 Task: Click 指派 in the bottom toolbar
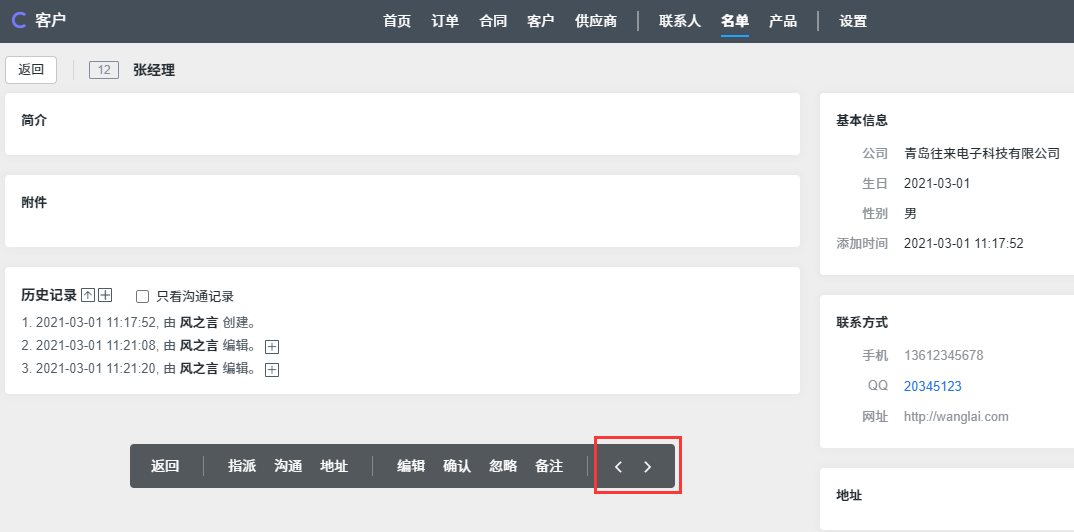pyautogui.click(x=242, y=466)
